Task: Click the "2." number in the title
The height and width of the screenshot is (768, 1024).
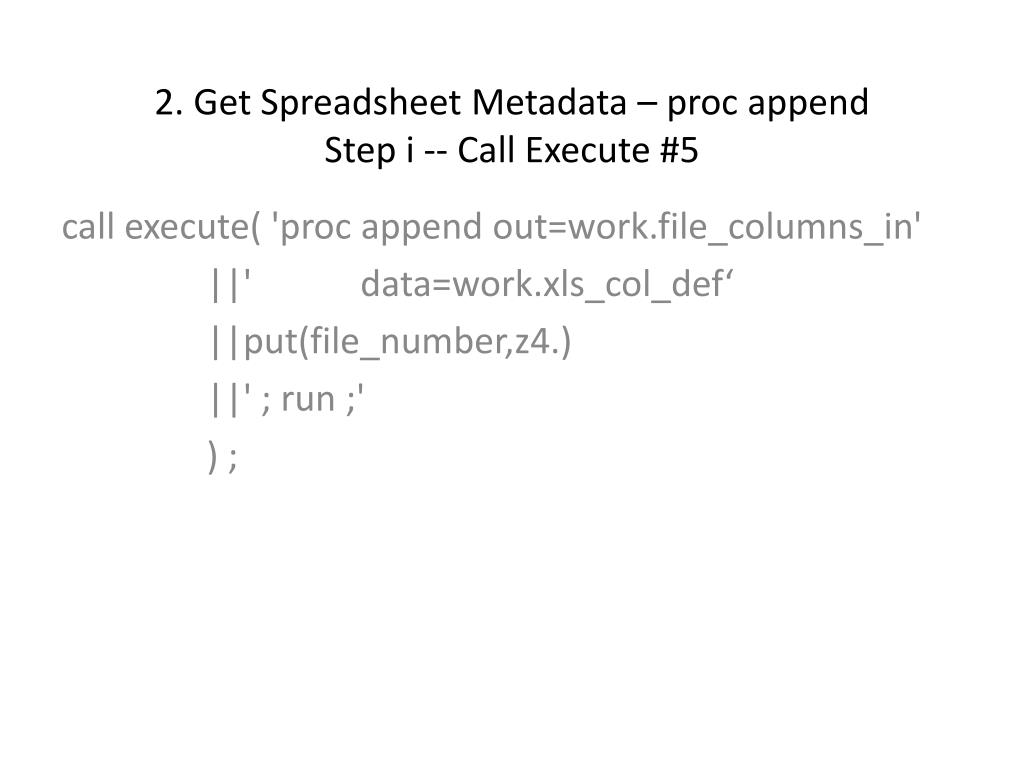Action: tap(168, 103)
